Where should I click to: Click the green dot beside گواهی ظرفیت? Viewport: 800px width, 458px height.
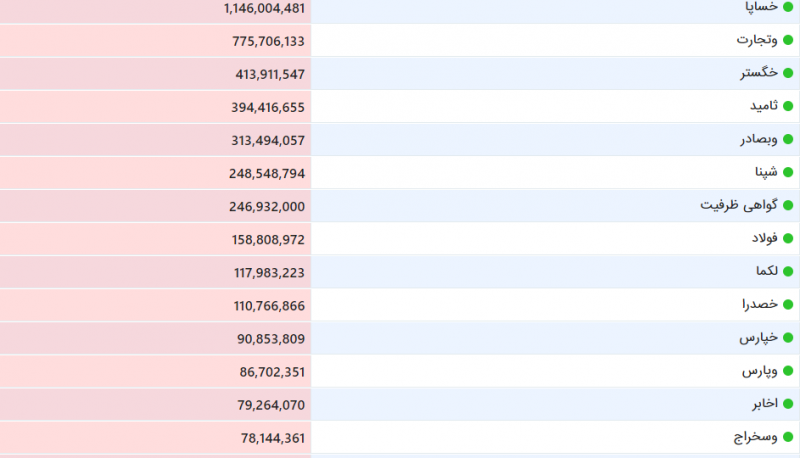point(788,205)
